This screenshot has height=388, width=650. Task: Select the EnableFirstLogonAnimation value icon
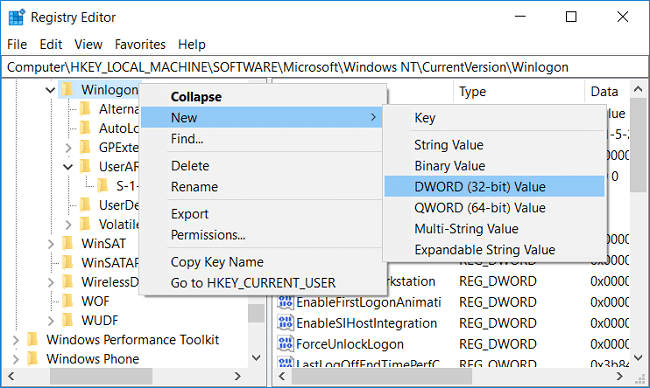[x=285, y=302]
